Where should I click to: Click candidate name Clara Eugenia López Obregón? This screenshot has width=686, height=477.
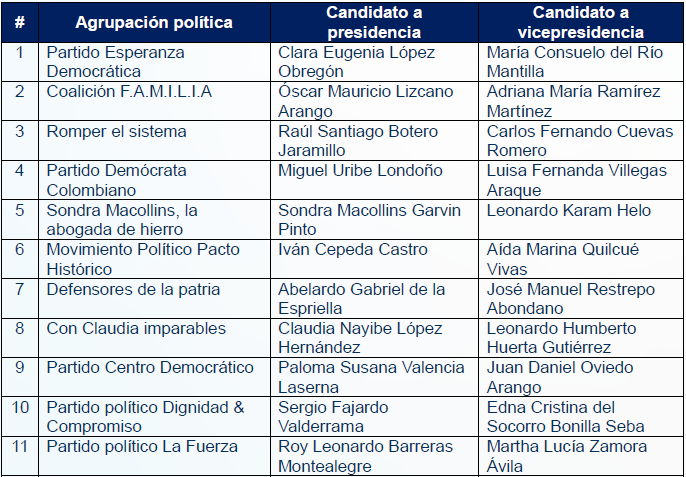tap(364, 61)
